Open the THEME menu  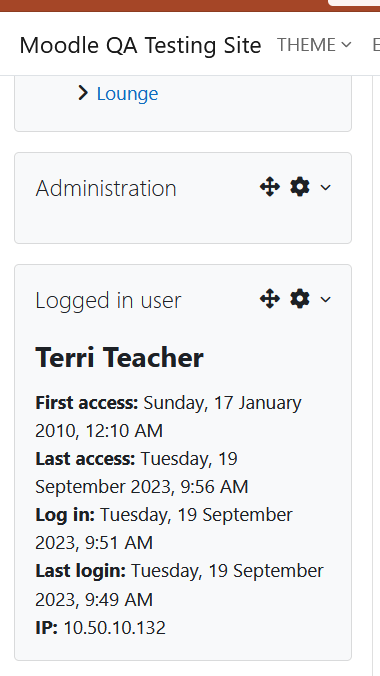(x=314, y=45)
